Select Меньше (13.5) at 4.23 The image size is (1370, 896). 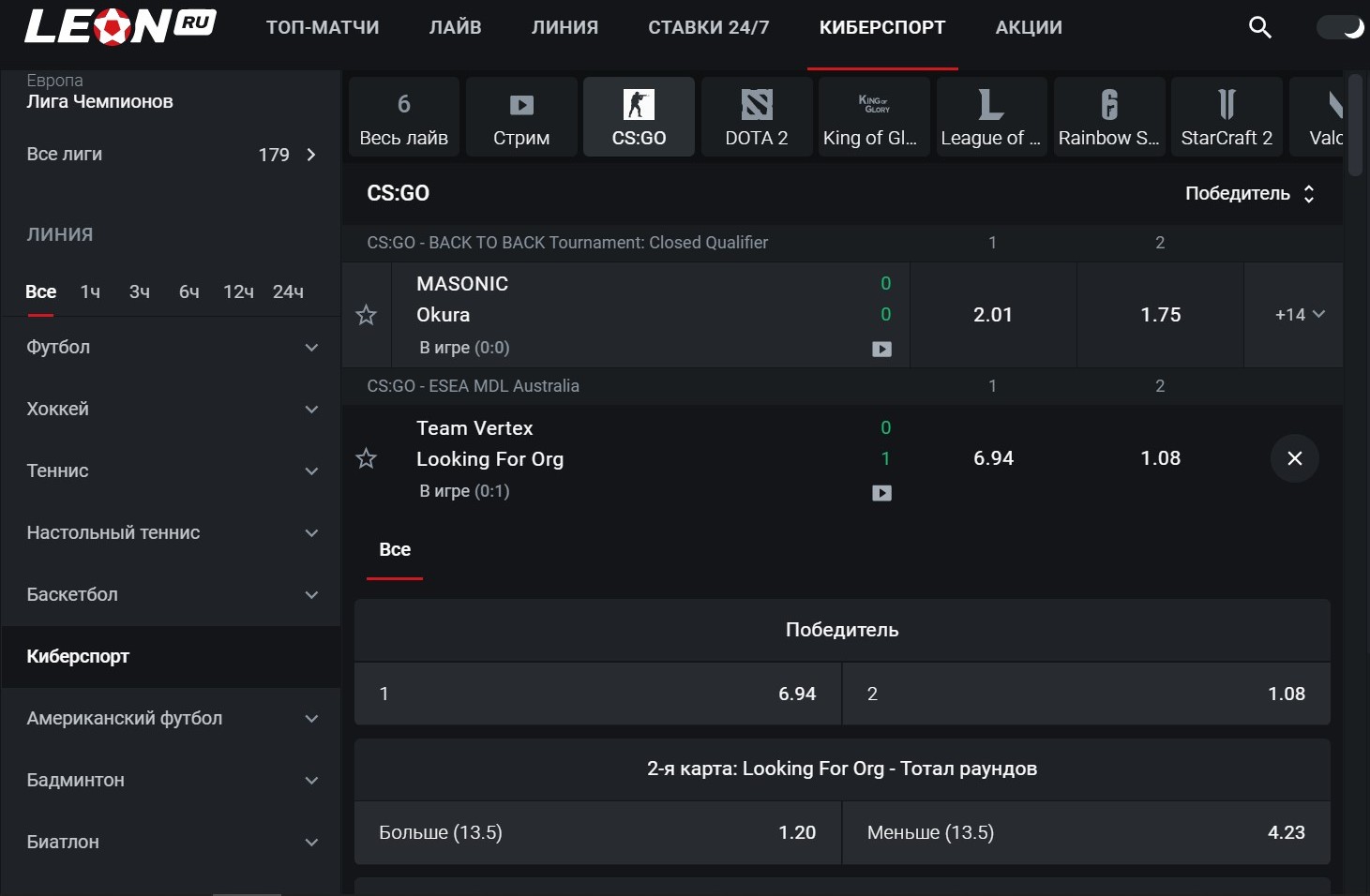click(x=1087, y=832)
